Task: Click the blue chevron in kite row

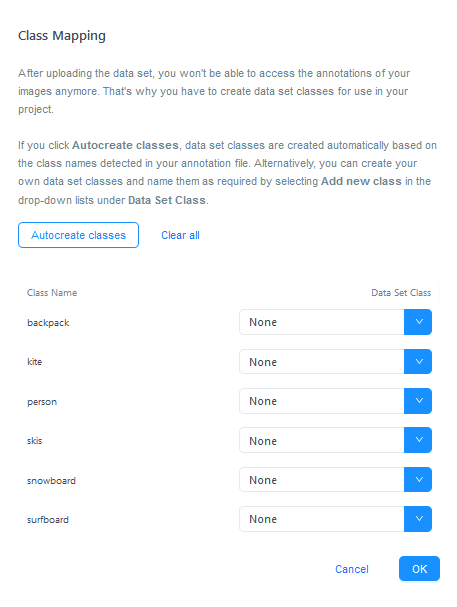Action: [x=418, y=362]
